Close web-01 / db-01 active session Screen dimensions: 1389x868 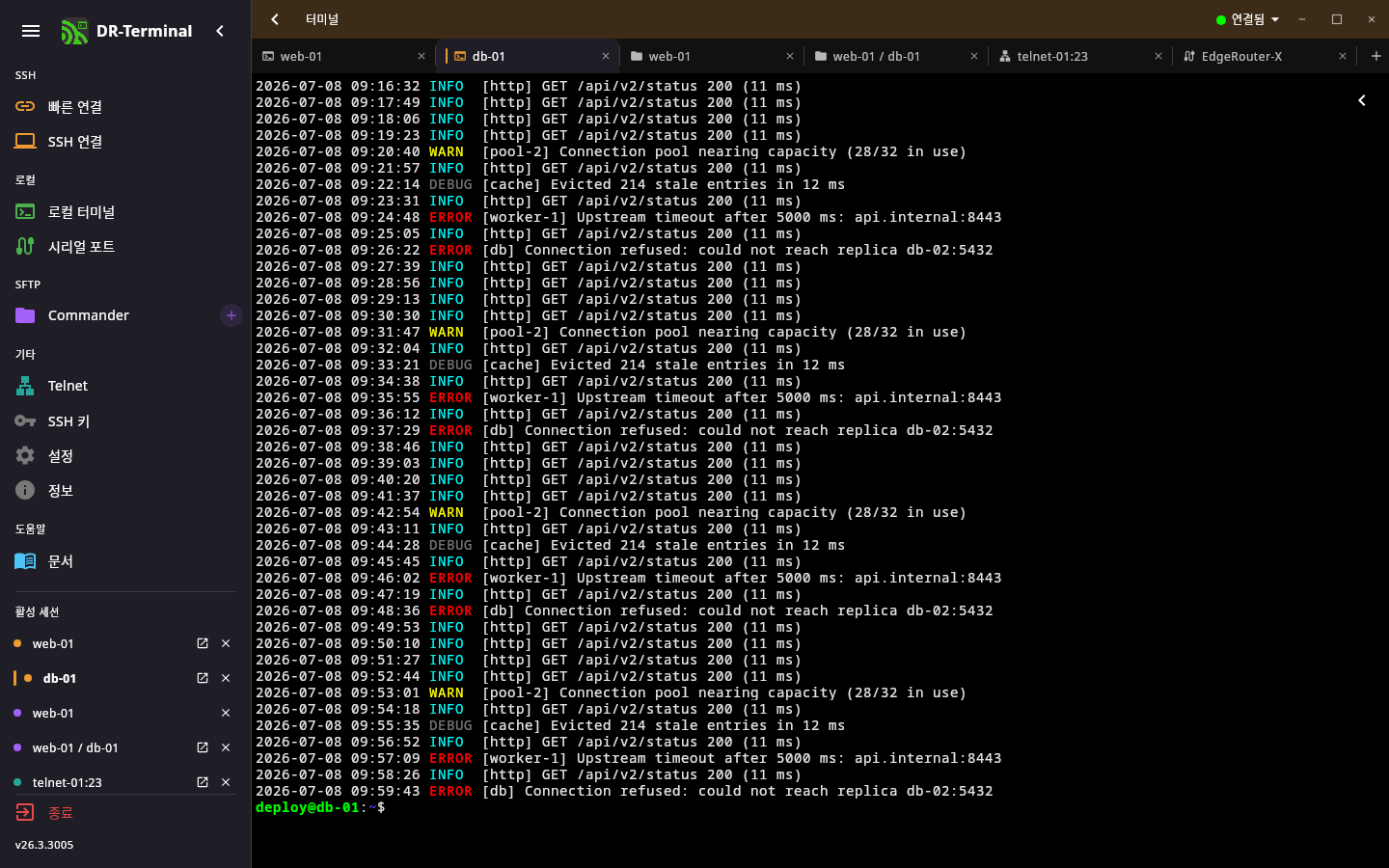(x=226, y=747)
